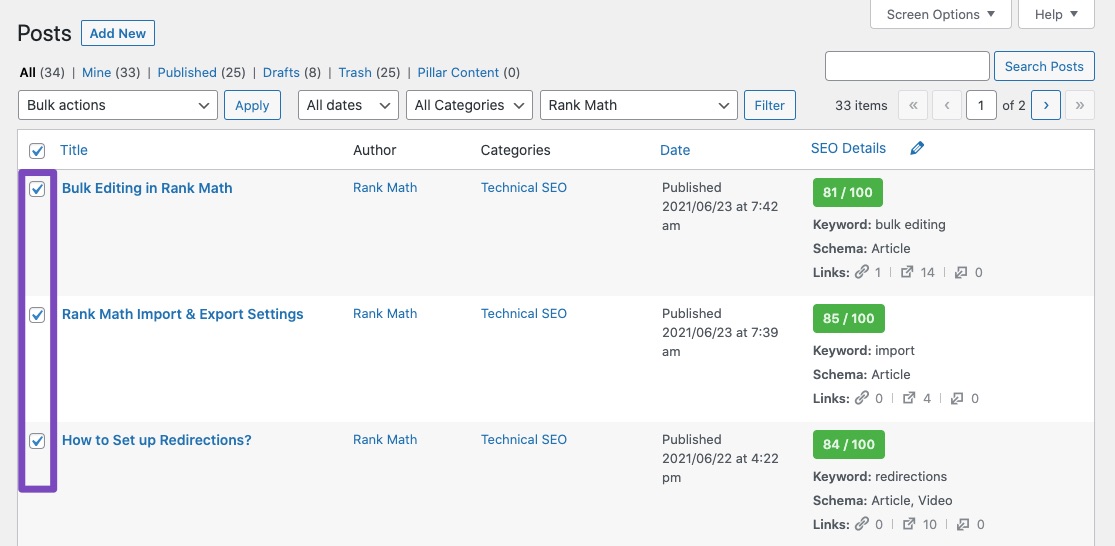The image size is (1115, 546).
Task: Expand the Help panel
Action: coord(1056,14)
